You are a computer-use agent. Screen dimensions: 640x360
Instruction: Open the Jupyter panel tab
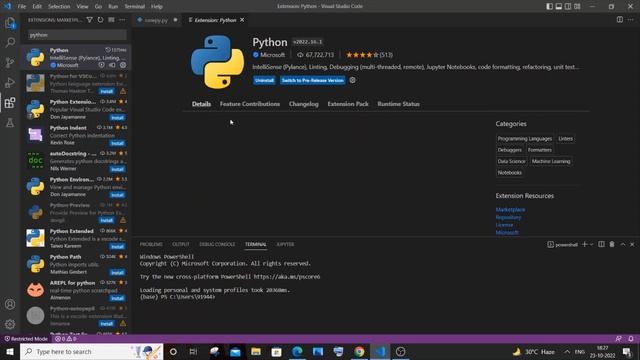coord(285,244)
